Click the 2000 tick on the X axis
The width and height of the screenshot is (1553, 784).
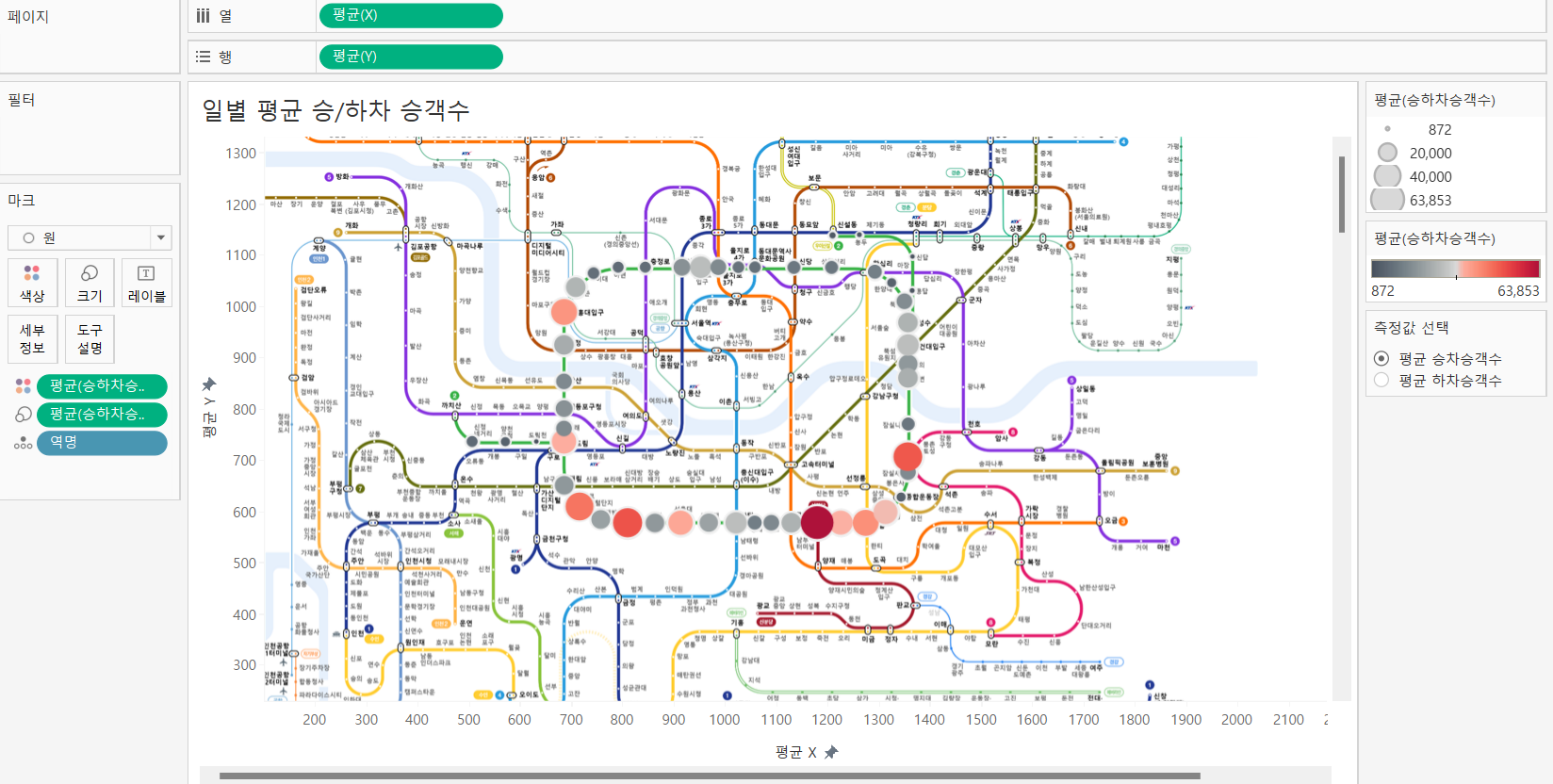pos(1236,720)
